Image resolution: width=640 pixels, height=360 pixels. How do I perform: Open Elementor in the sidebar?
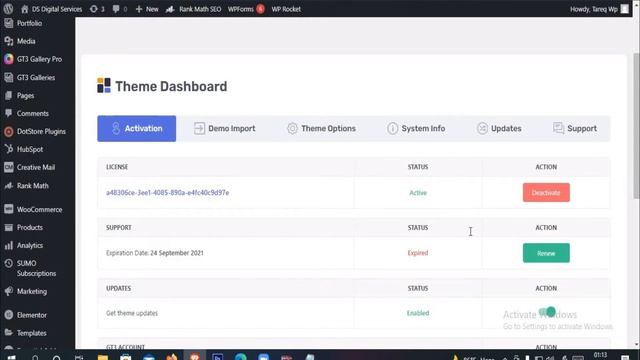(31, 315)
